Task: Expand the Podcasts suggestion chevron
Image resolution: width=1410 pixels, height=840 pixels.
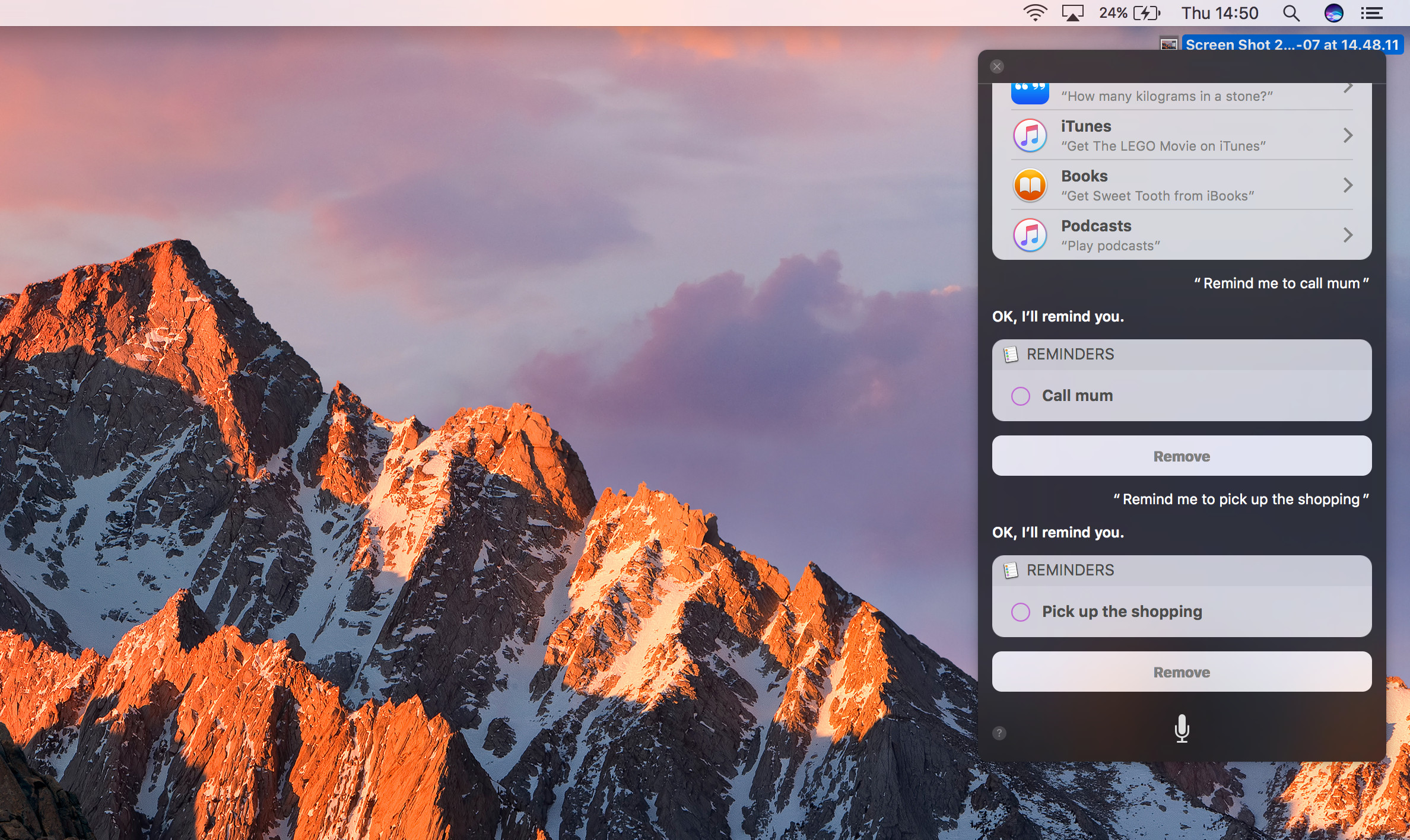Action: [1348, 235]
